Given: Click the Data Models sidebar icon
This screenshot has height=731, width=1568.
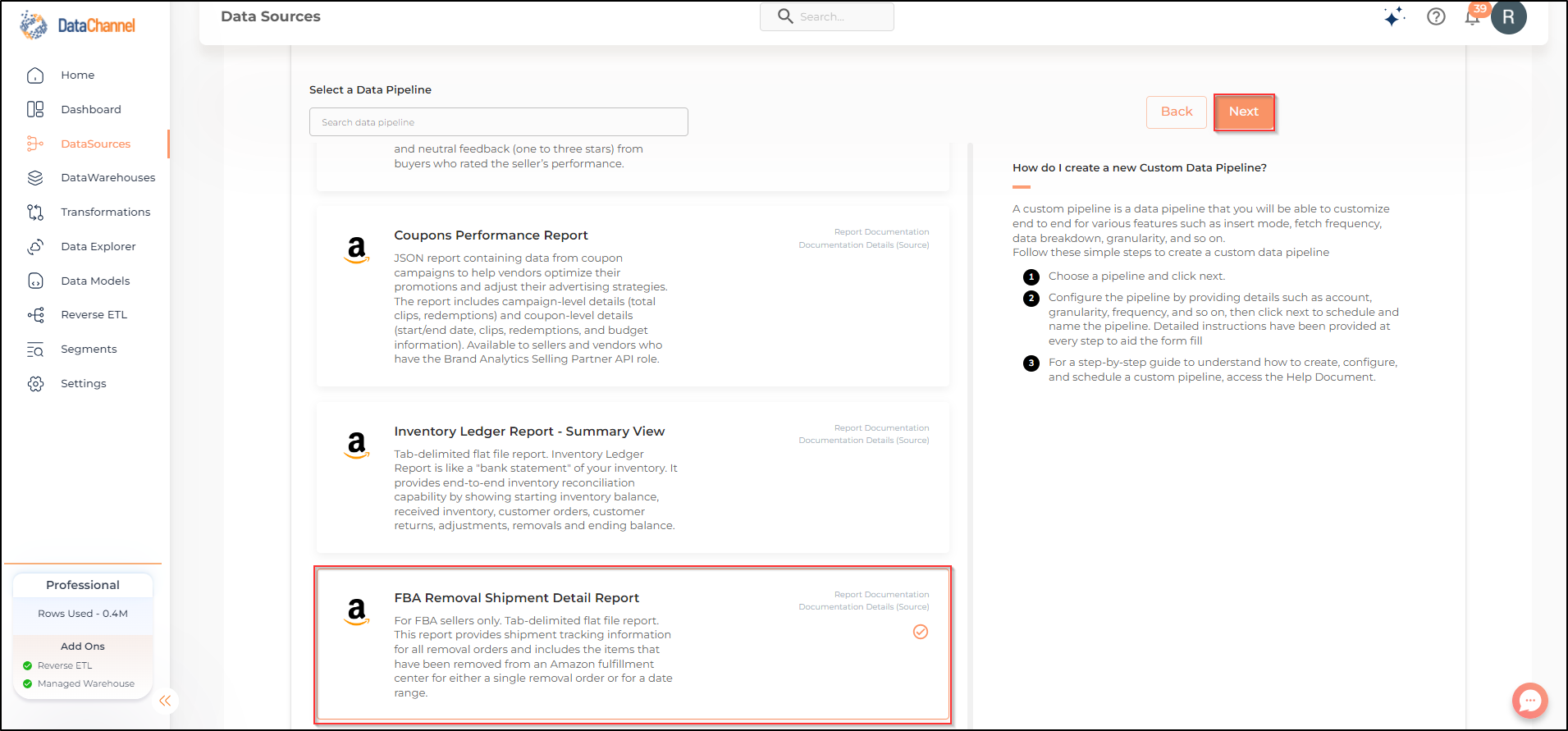Looking at the screenshot, I should tap(35, 281).
